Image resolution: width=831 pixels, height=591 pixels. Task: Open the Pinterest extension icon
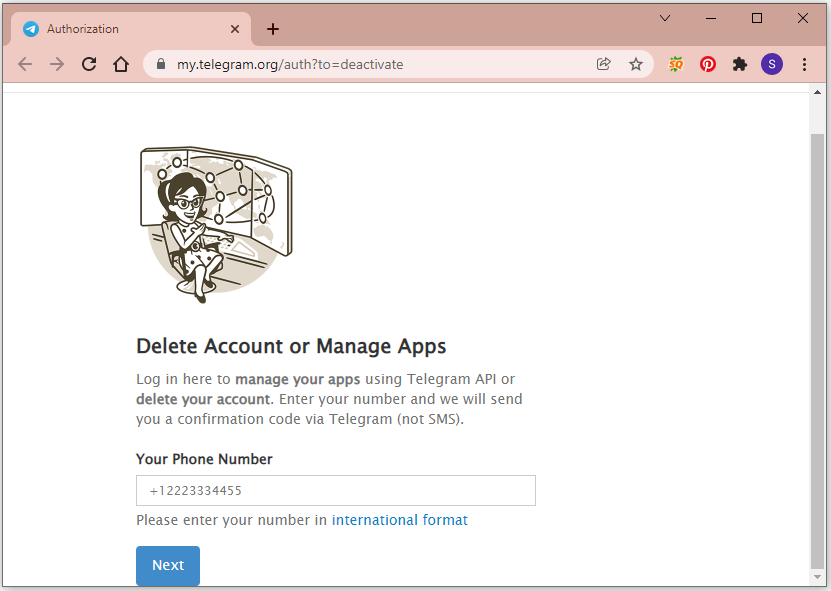tap(708, 64)
